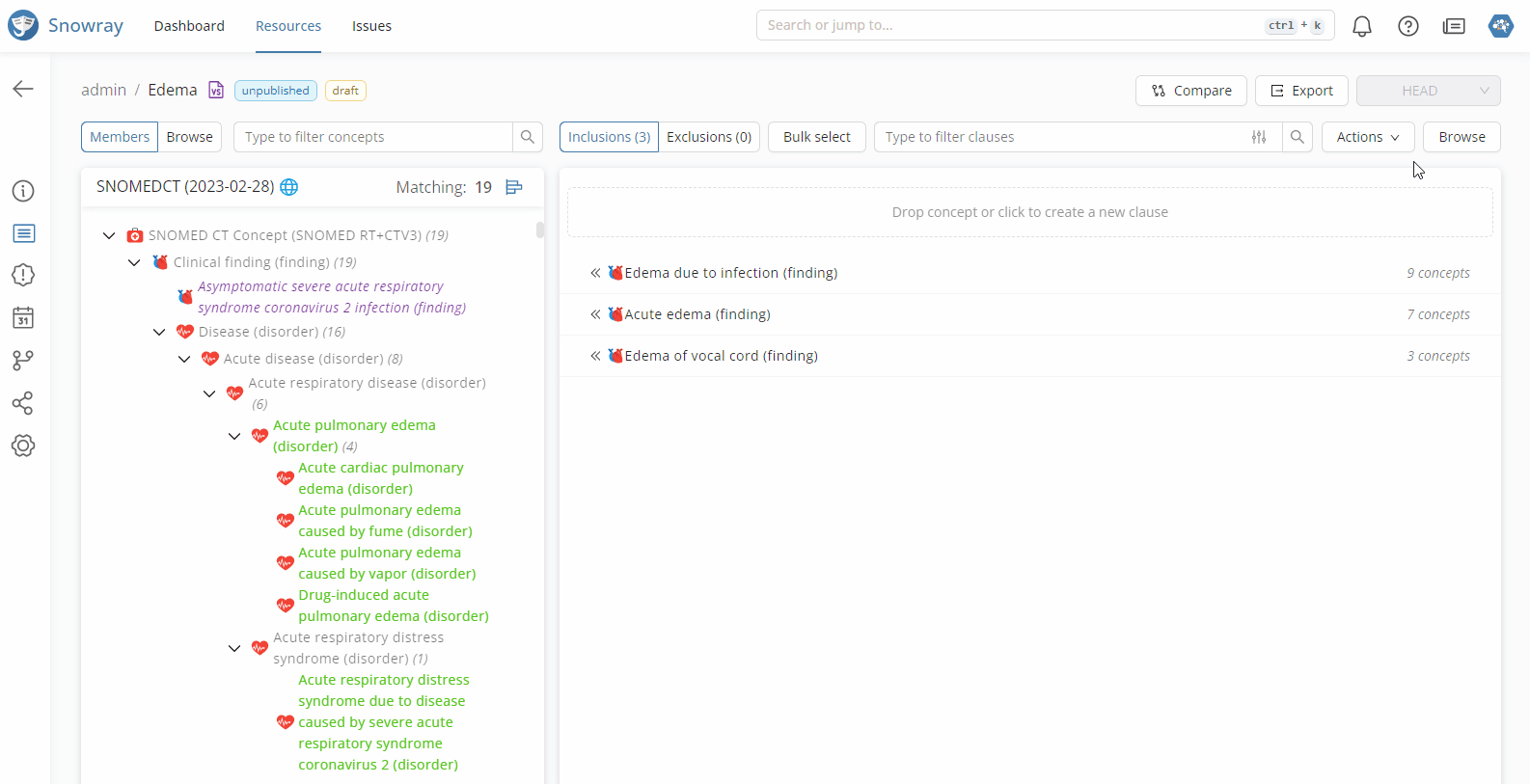Viewport: 1530px width, 784px height.
Task: Click the branch icon in the sidebar
Action: point(23,360)
